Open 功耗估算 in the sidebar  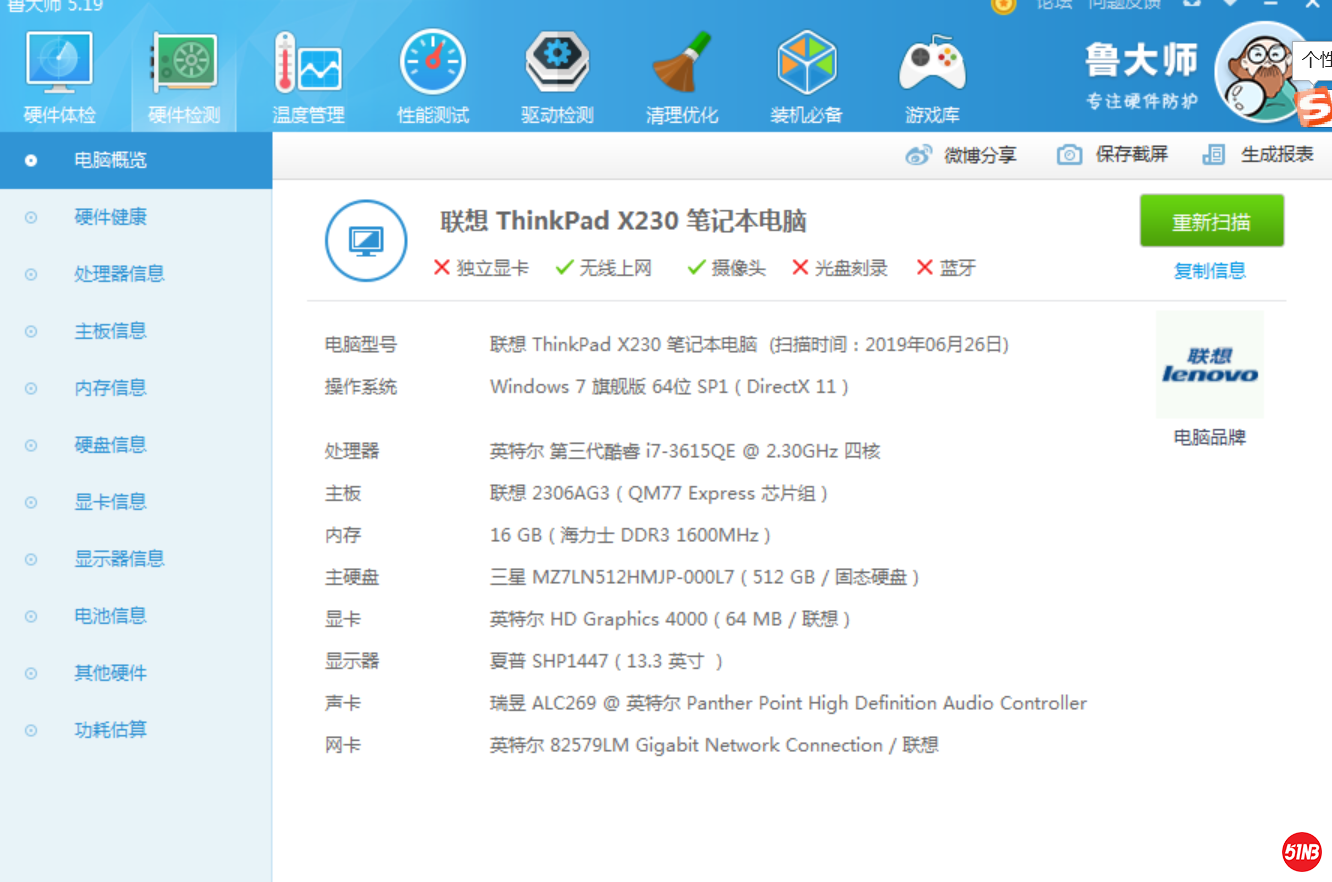click(x=110, y=730)
